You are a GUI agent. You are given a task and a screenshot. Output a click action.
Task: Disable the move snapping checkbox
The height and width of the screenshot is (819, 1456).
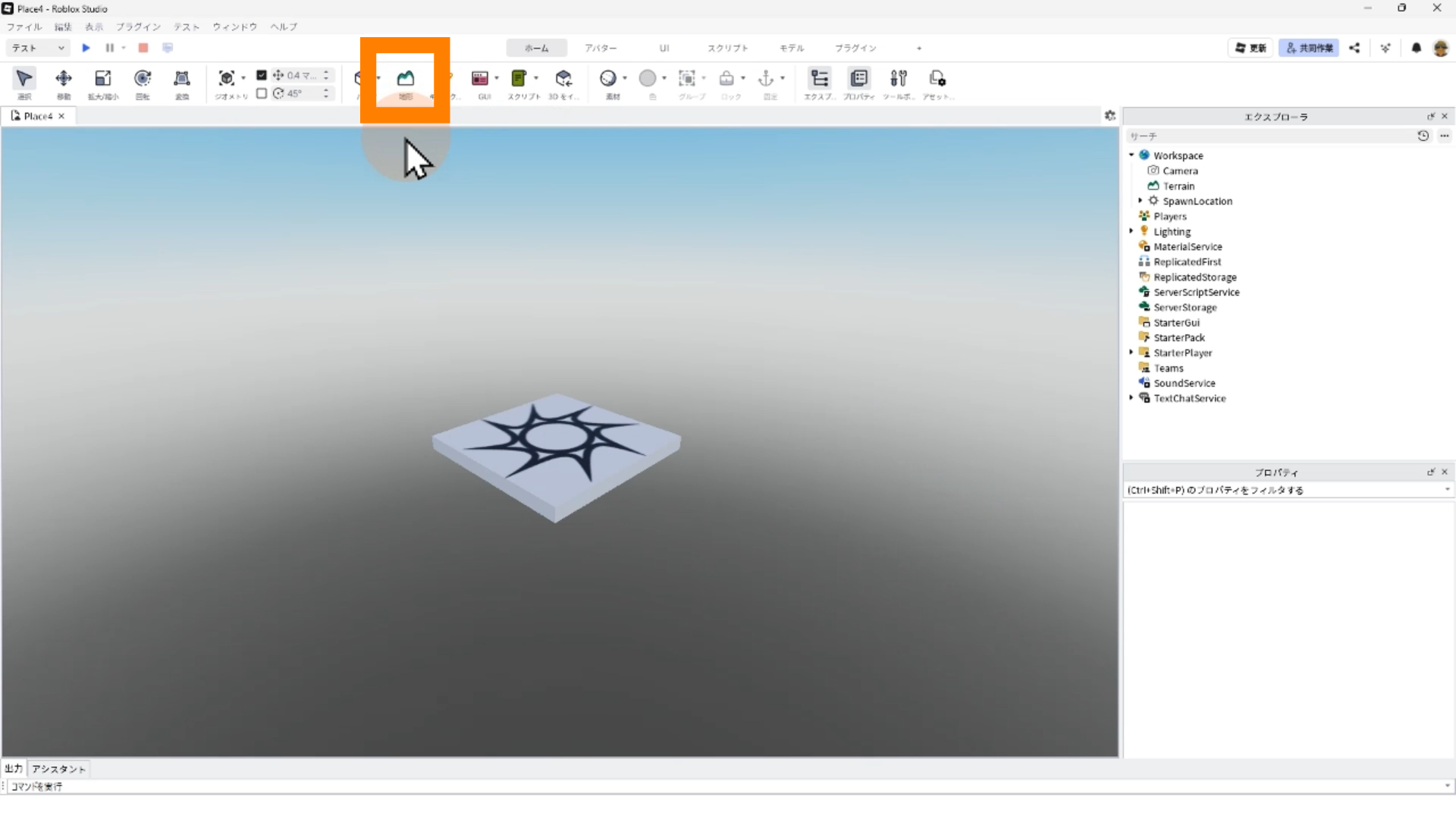262,75
